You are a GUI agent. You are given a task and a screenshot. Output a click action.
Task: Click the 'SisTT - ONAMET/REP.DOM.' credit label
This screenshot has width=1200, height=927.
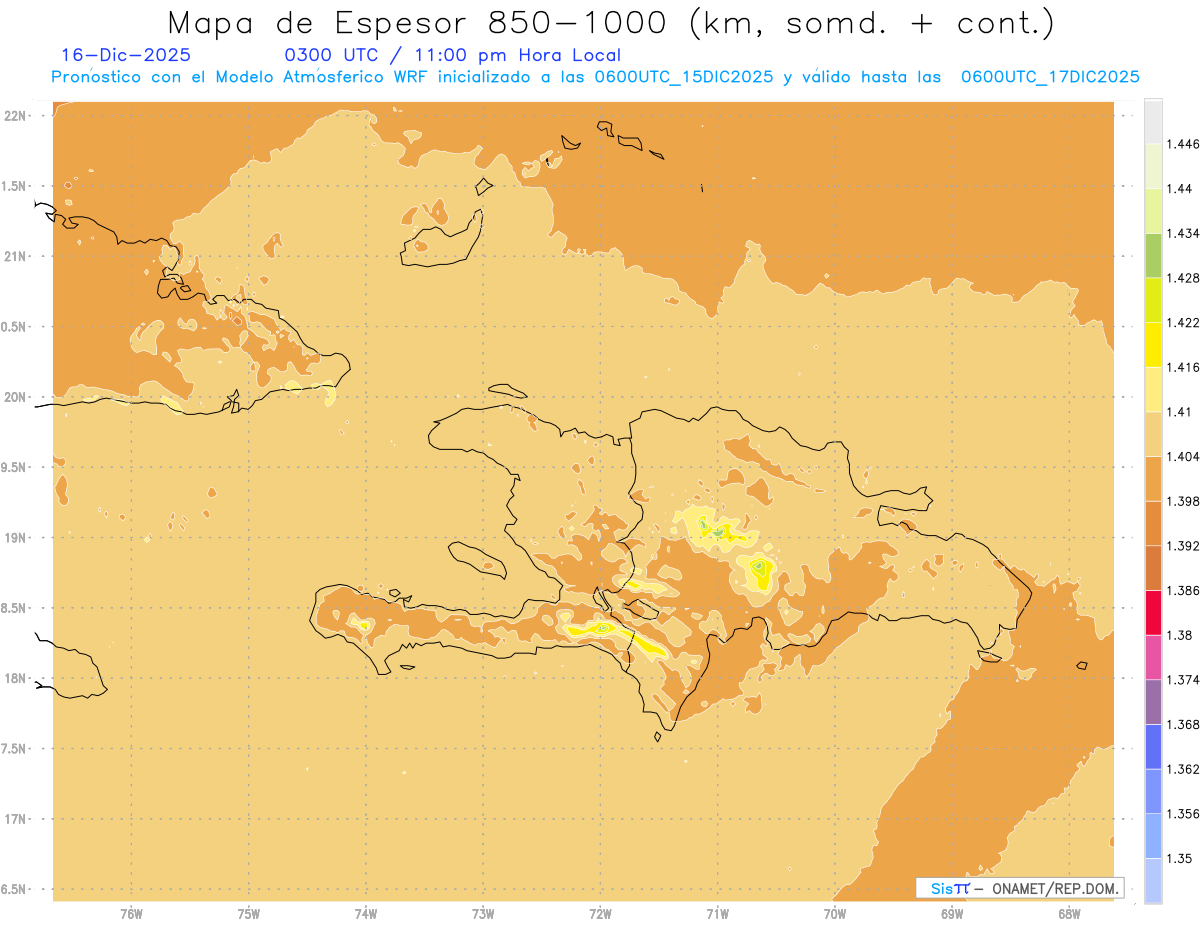tap(1019, 888)
